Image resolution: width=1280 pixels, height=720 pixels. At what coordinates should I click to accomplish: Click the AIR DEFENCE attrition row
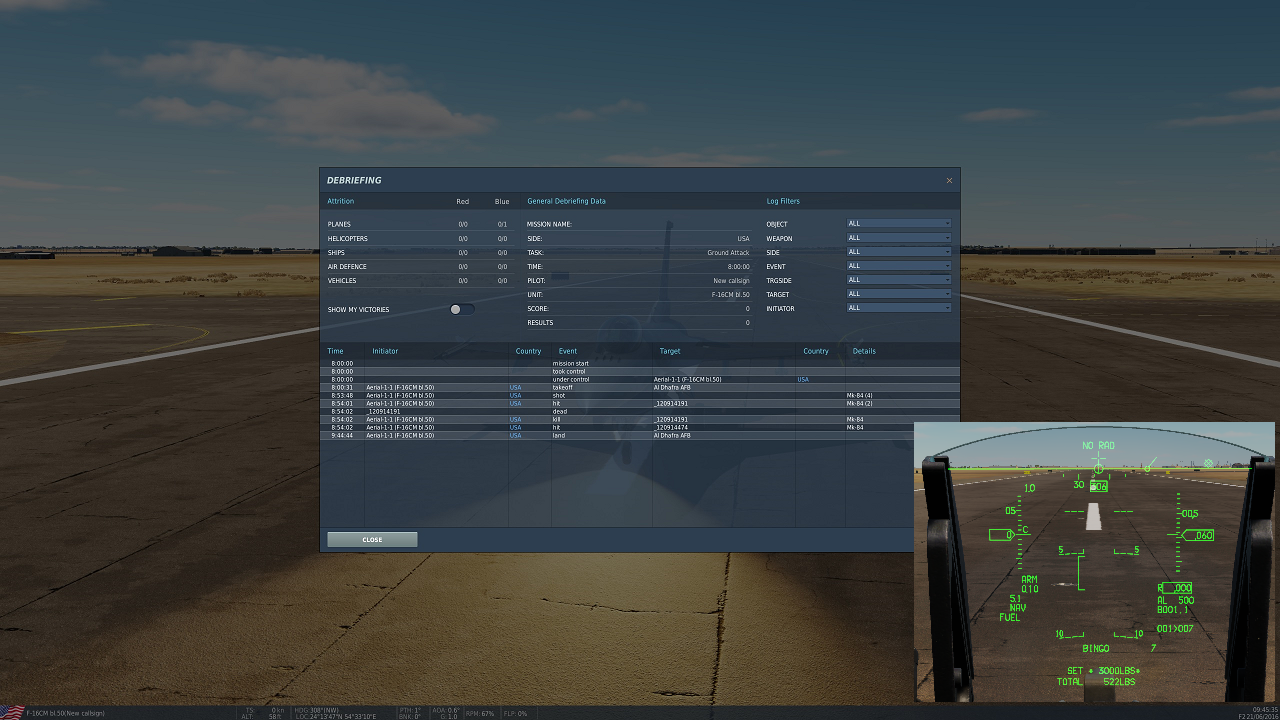(x=418, y=266)
